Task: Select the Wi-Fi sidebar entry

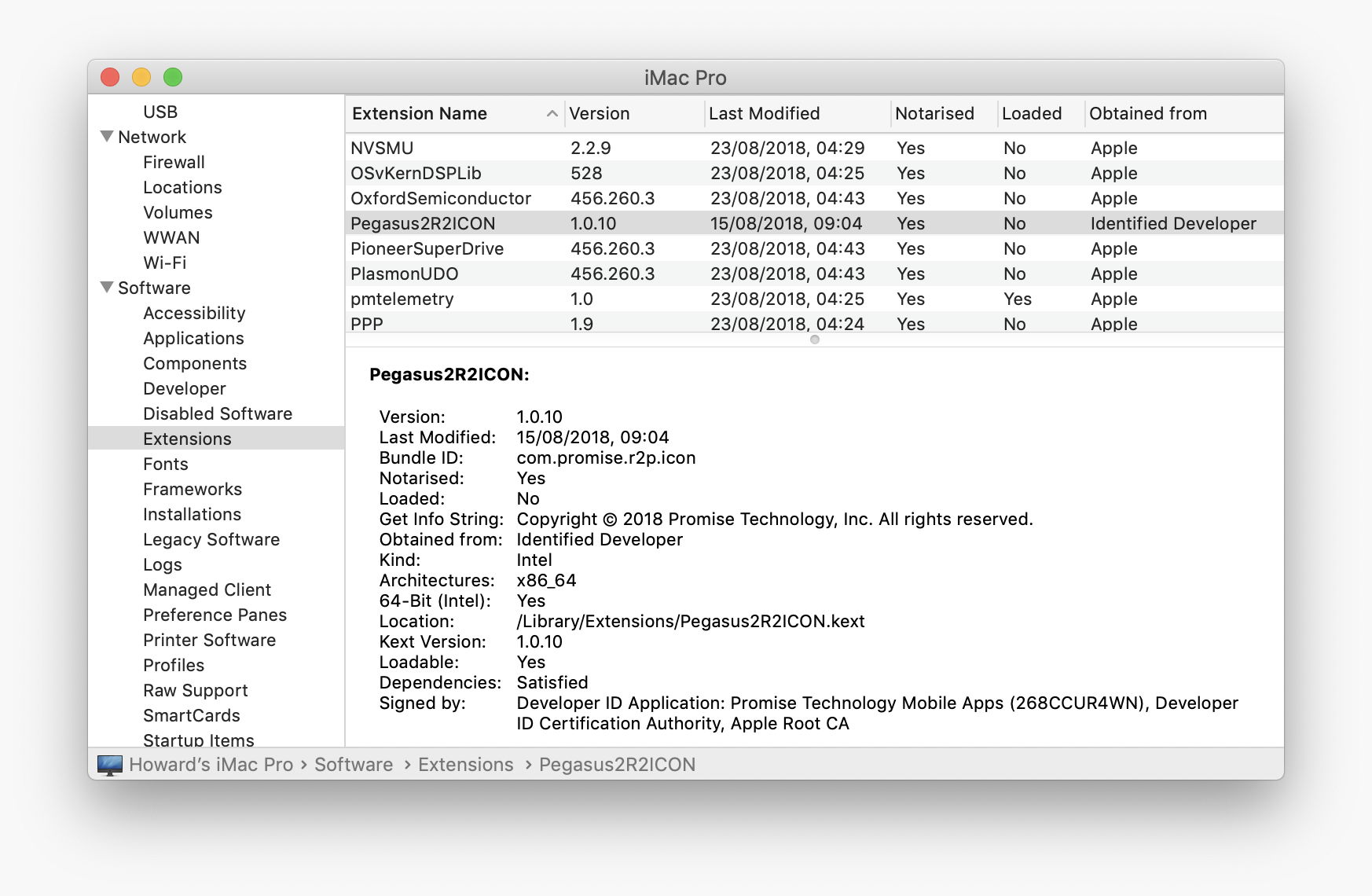Action: [x=164, y=263]
